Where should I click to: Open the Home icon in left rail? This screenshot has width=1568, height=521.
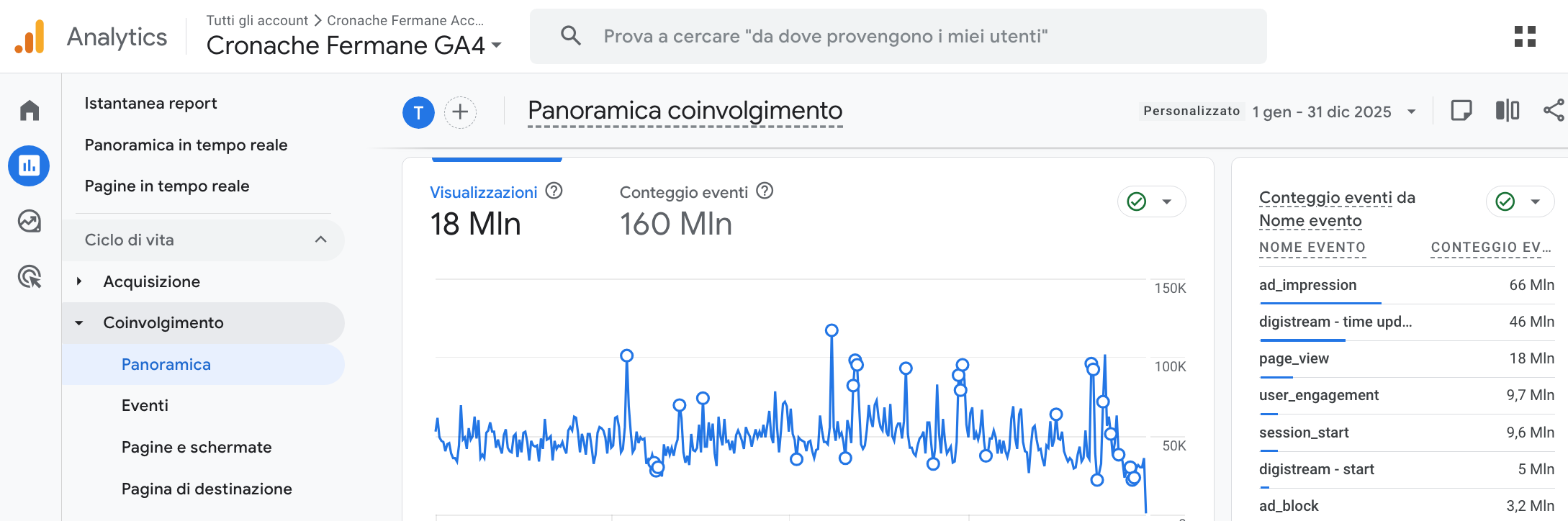(30, 111)
